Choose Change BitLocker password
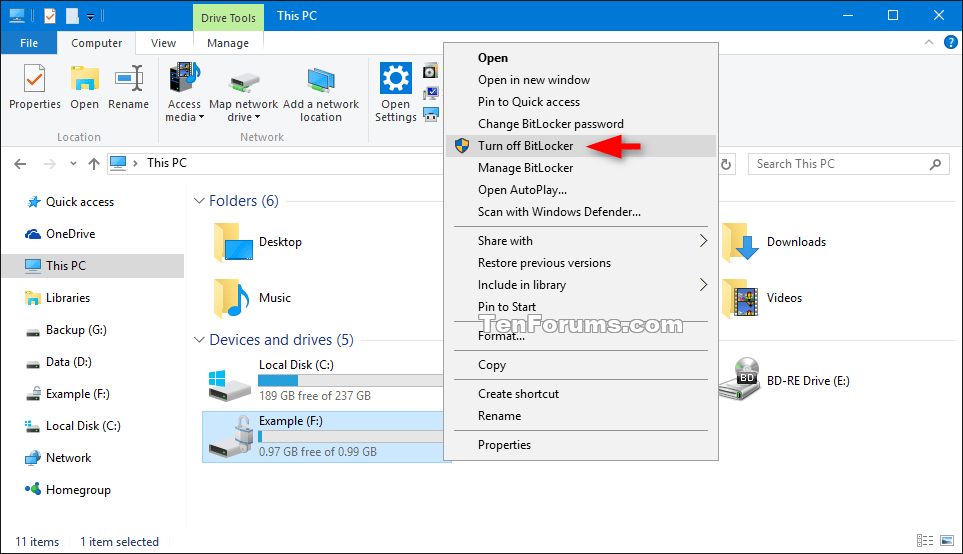This screenshot has width=963, height=554. click(x=581, y=124)
